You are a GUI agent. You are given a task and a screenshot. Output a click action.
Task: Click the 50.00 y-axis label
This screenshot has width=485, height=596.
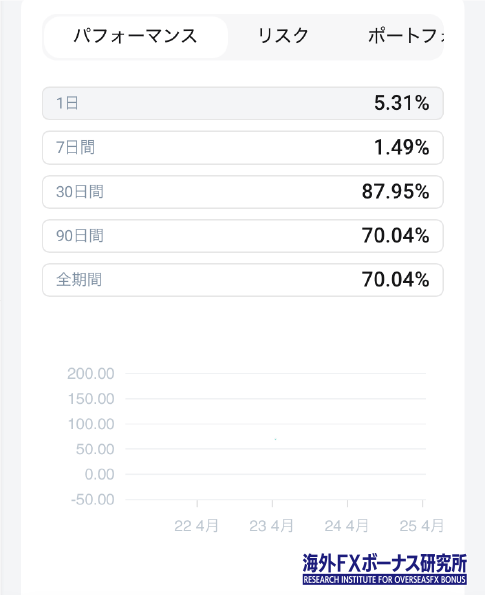tap(95, 449)
